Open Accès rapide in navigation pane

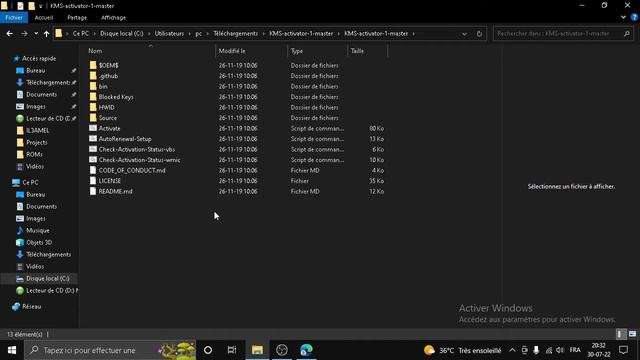(x=39, y=59)
